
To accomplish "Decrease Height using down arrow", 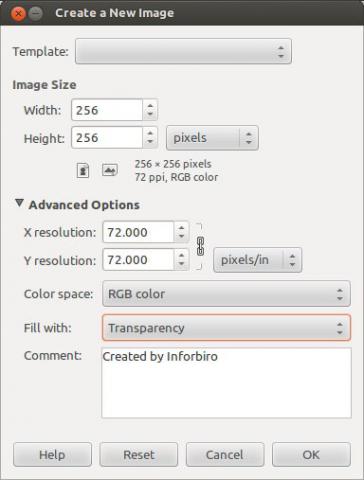I will 150,142.
